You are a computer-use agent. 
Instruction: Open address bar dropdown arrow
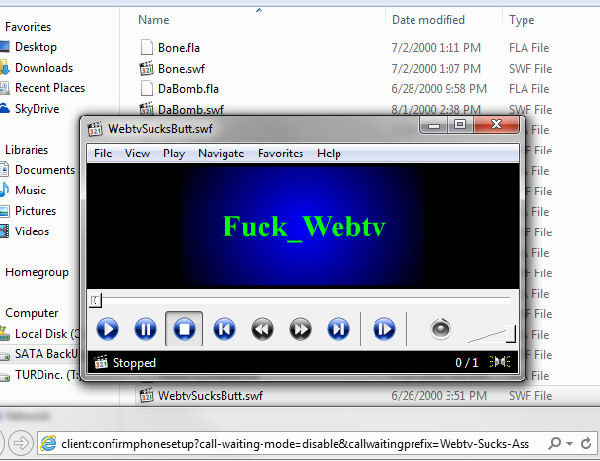pyautogui.click(x=569, y=444)
